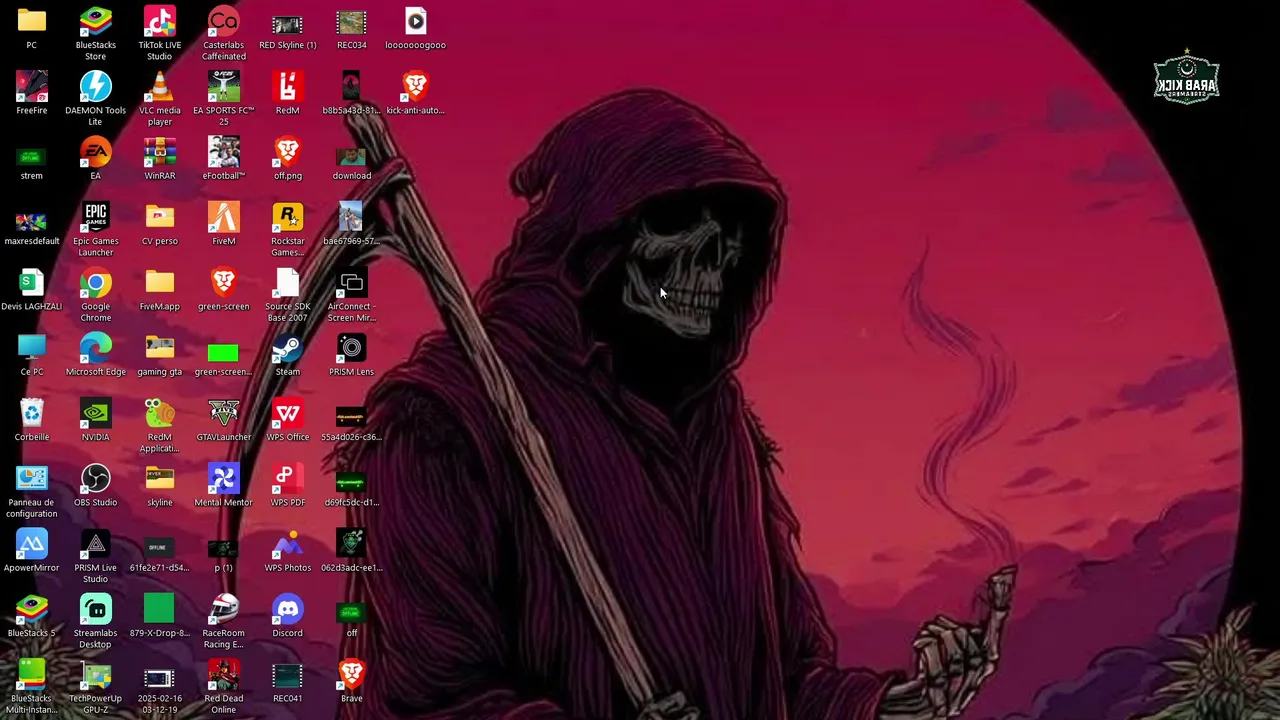The height and width of the screenshot is (720, 1280).
Task: Launch Microsoft Edge icon
Action: click(95, 349)
